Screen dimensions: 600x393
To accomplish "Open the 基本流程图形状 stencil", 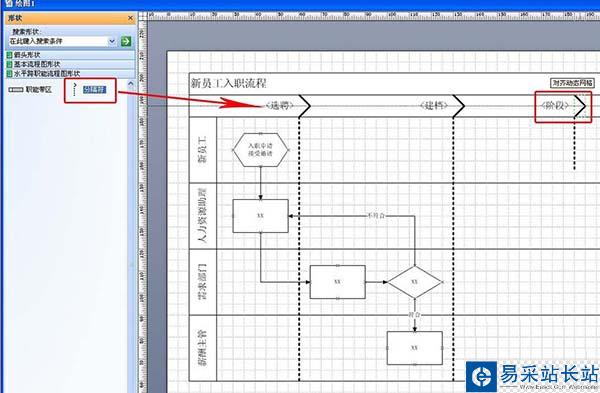I will [70, 64].
